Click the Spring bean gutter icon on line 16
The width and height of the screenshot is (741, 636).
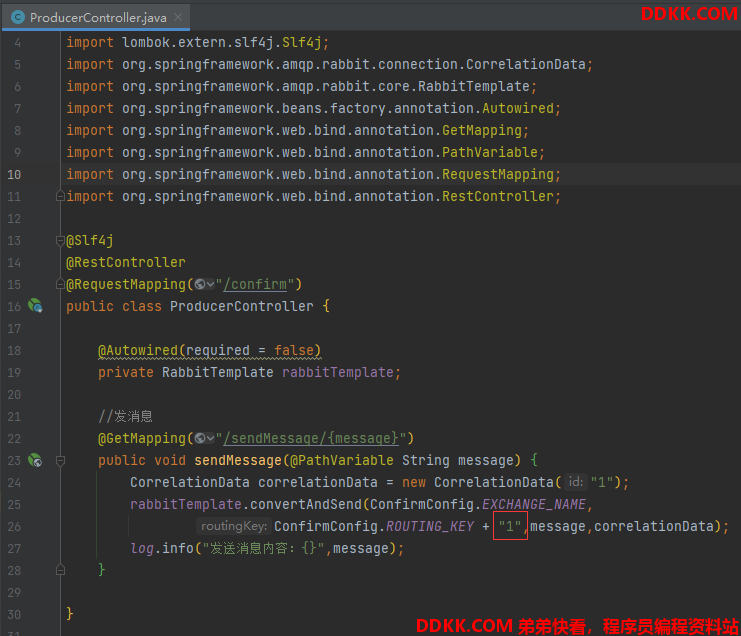click(35, 306)
